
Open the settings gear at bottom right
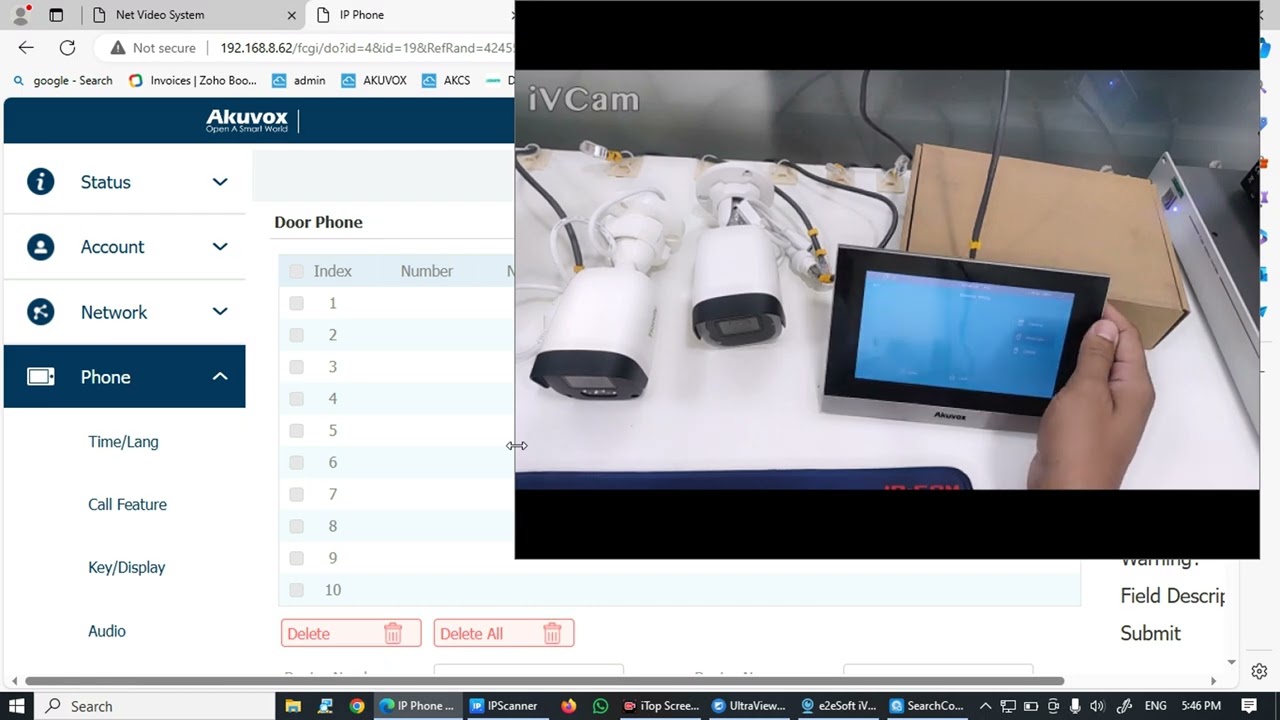[1259, 671]
